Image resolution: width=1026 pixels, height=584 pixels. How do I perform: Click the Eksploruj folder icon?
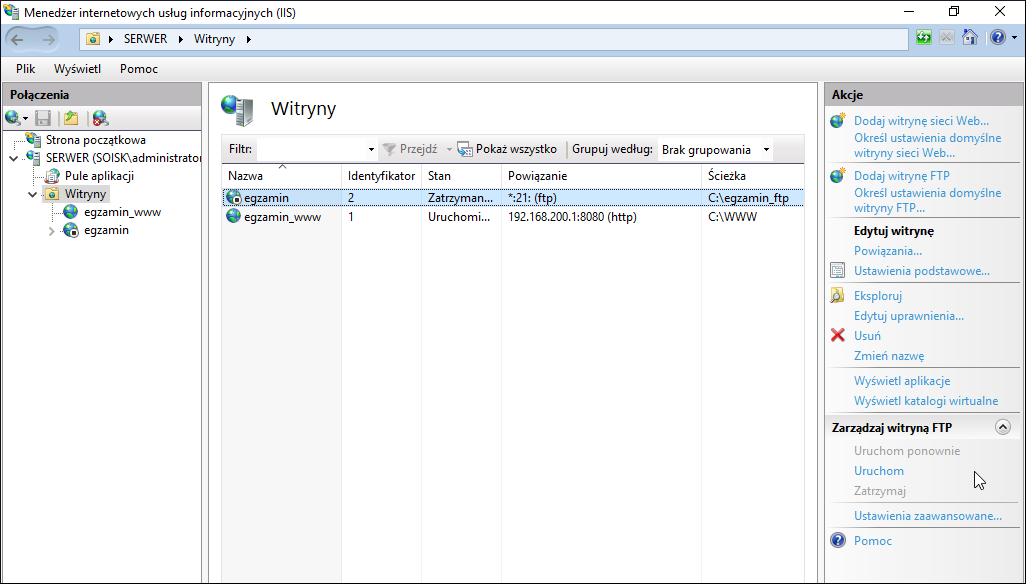(x=838, y=296)
